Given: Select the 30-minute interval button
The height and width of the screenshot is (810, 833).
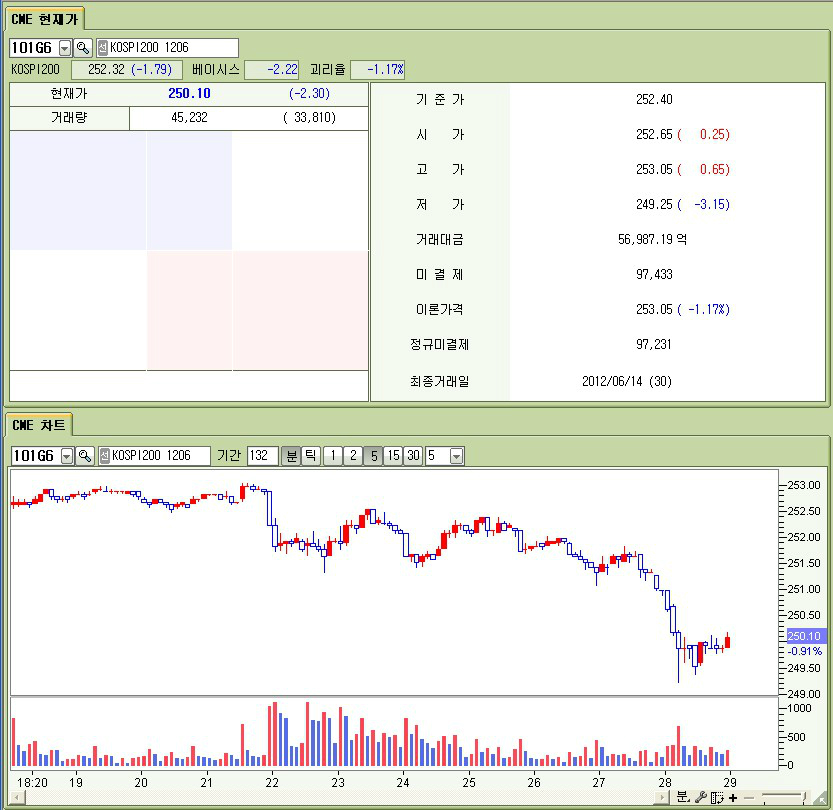Looking at the screenshot, I should tap(413, 456).
